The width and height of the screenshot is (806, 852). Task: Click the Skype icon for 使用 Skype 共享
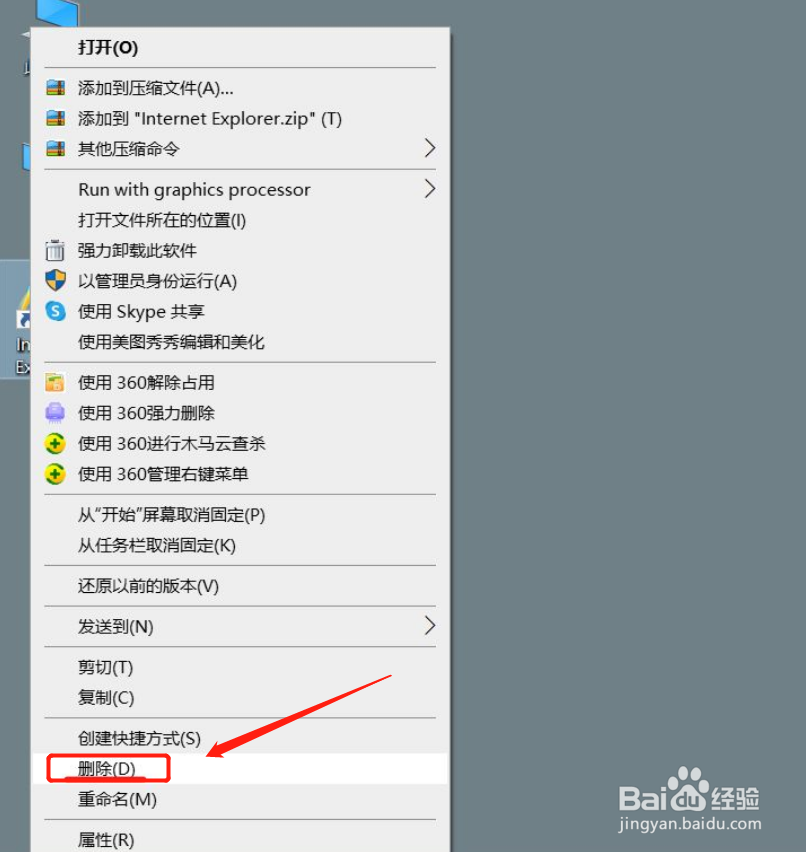pyautogui.click(x=55, y=311)
